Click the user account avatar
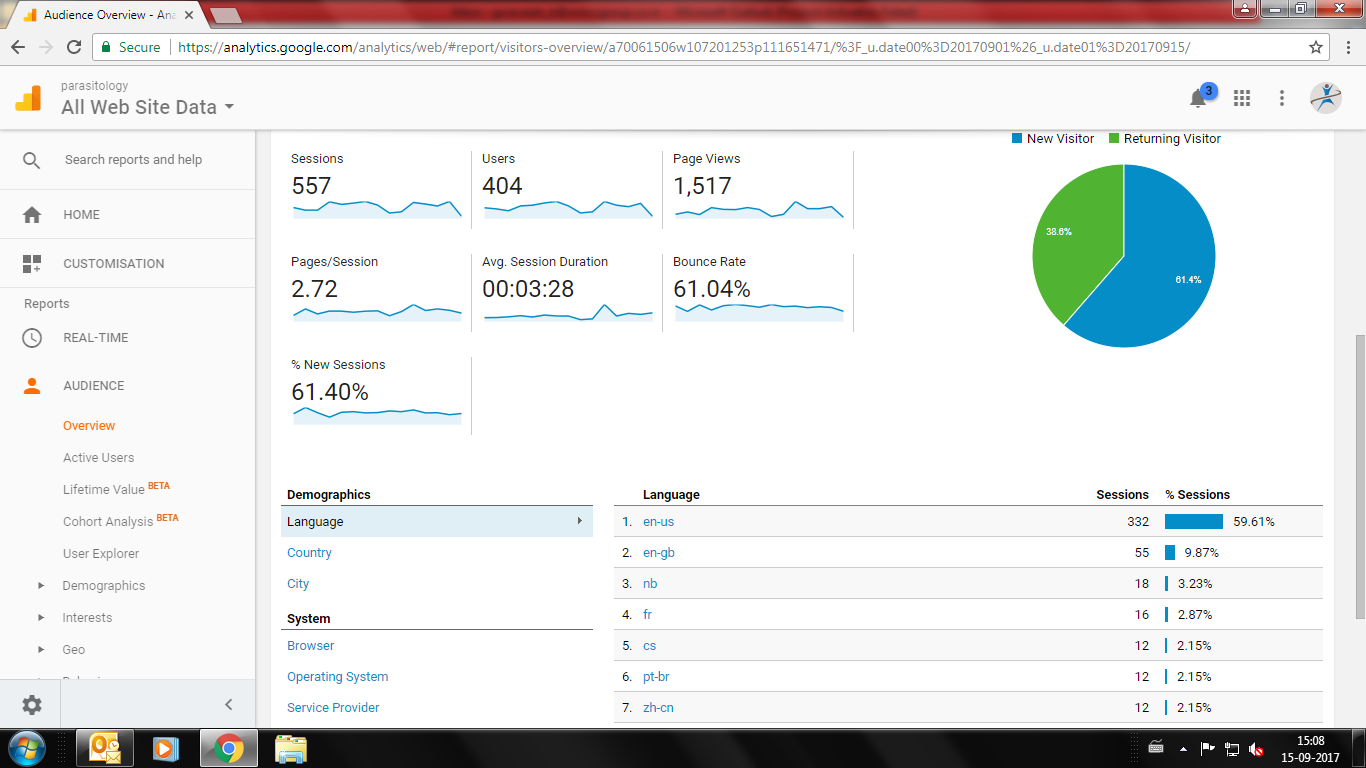Screen dimensions: 1366x768 1326,97
